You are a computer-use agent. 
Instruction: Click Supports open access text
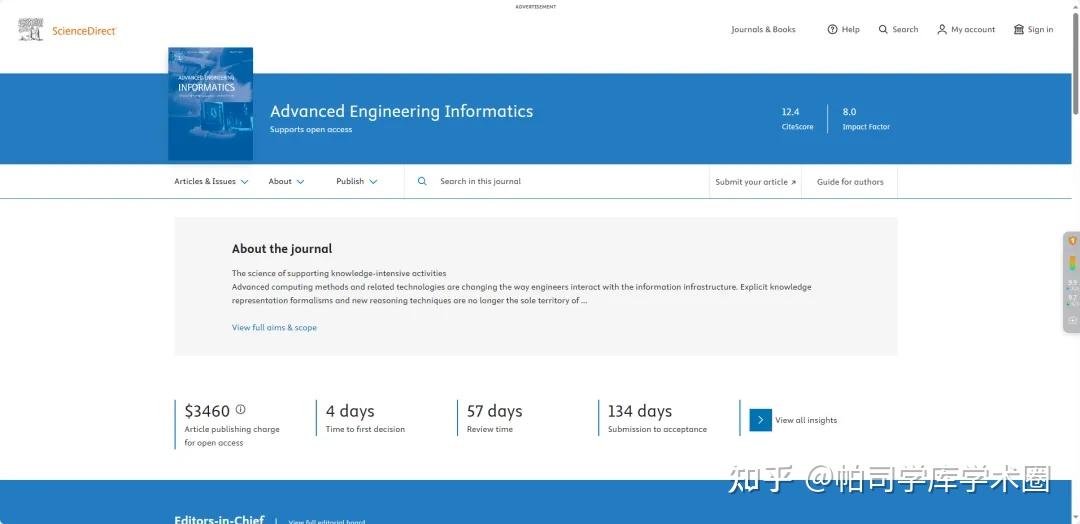[x=311, y=129]
